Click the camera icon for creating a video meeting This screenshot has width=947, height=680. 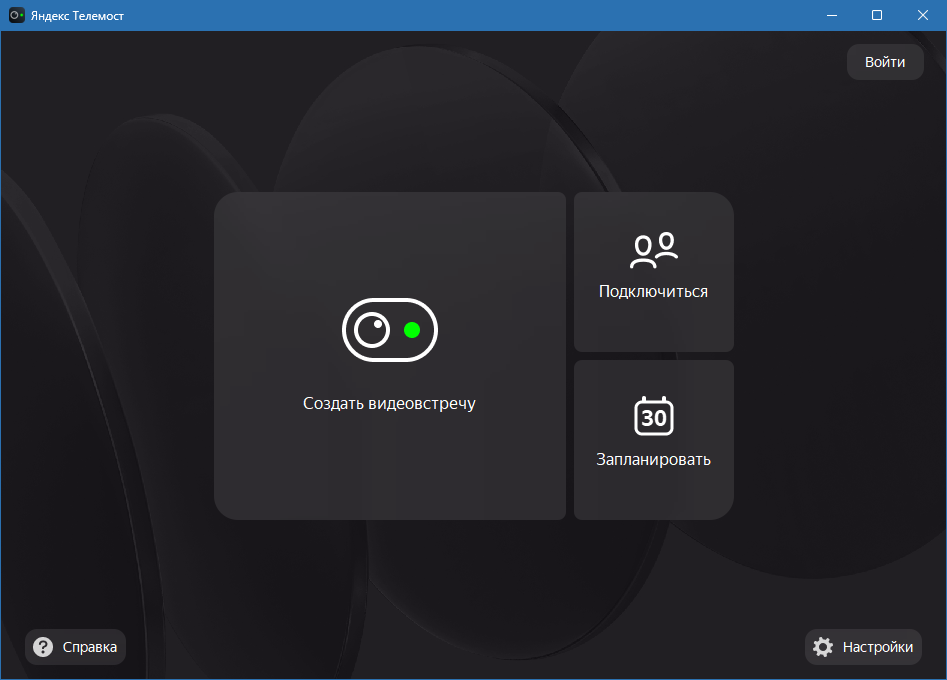pos(390,330)
